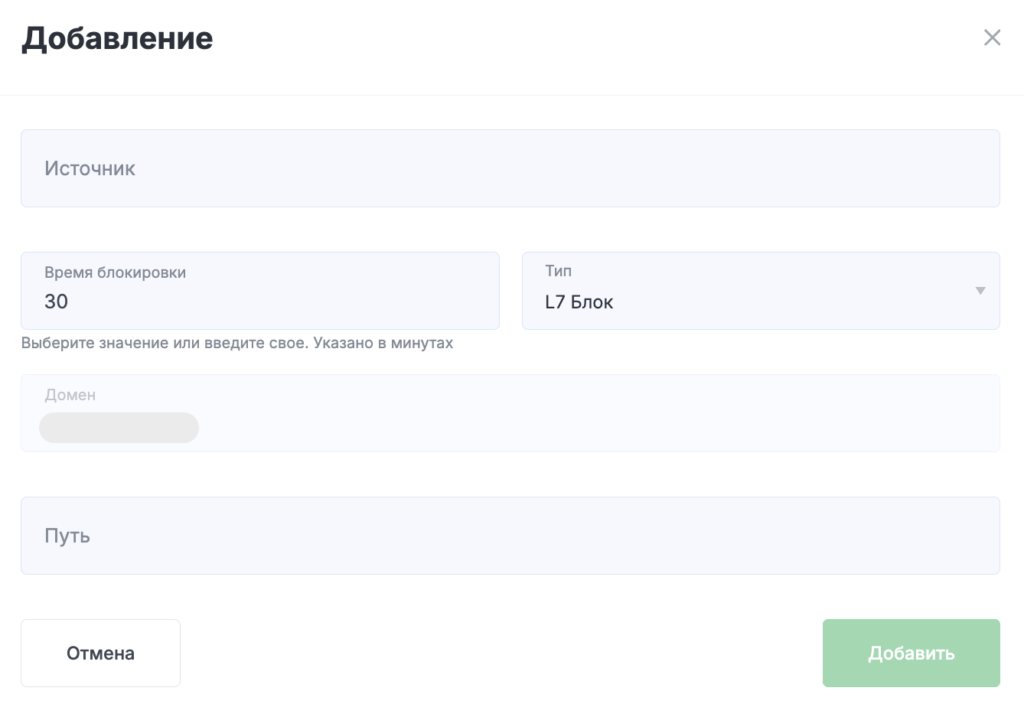
Task: Click the gray chip inside the Домен field
Action: [119, 428]
